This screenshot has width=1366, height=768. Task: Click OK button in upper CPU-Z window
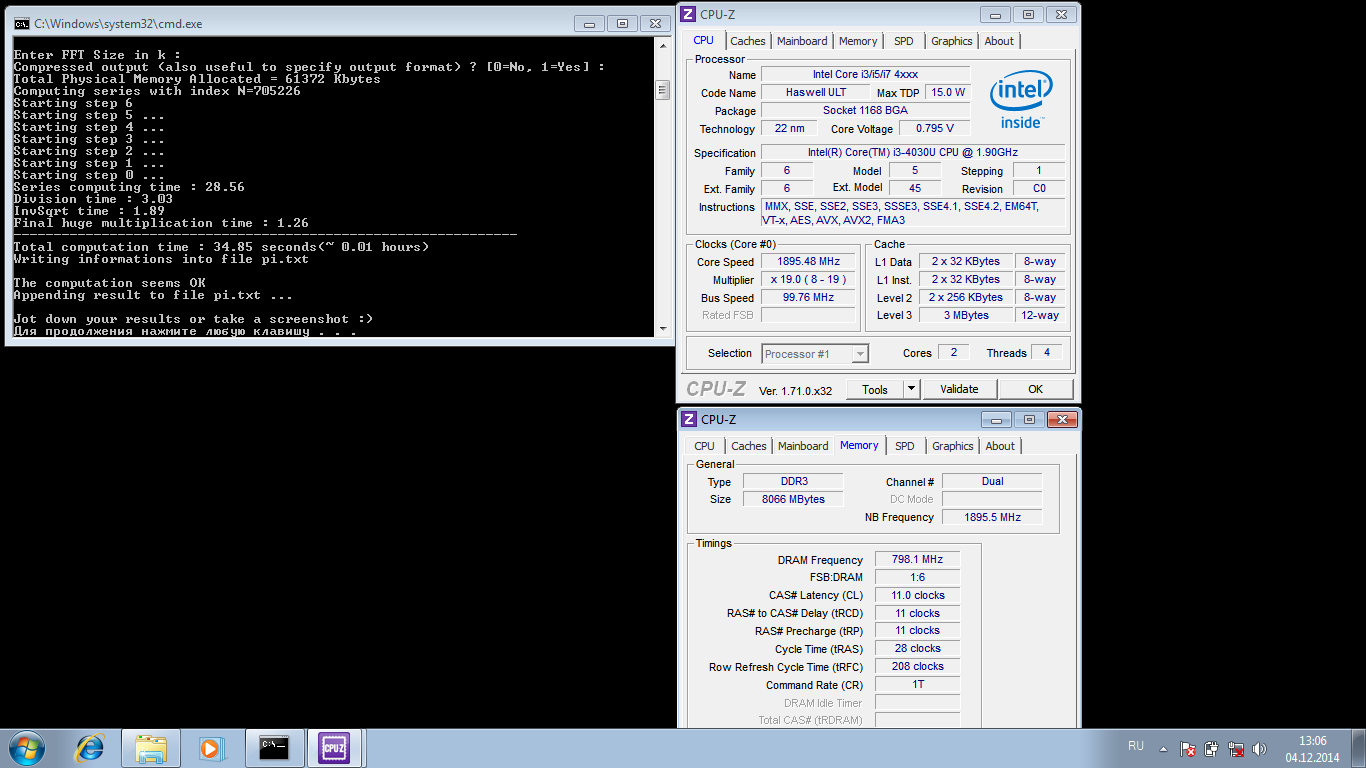1036,389
